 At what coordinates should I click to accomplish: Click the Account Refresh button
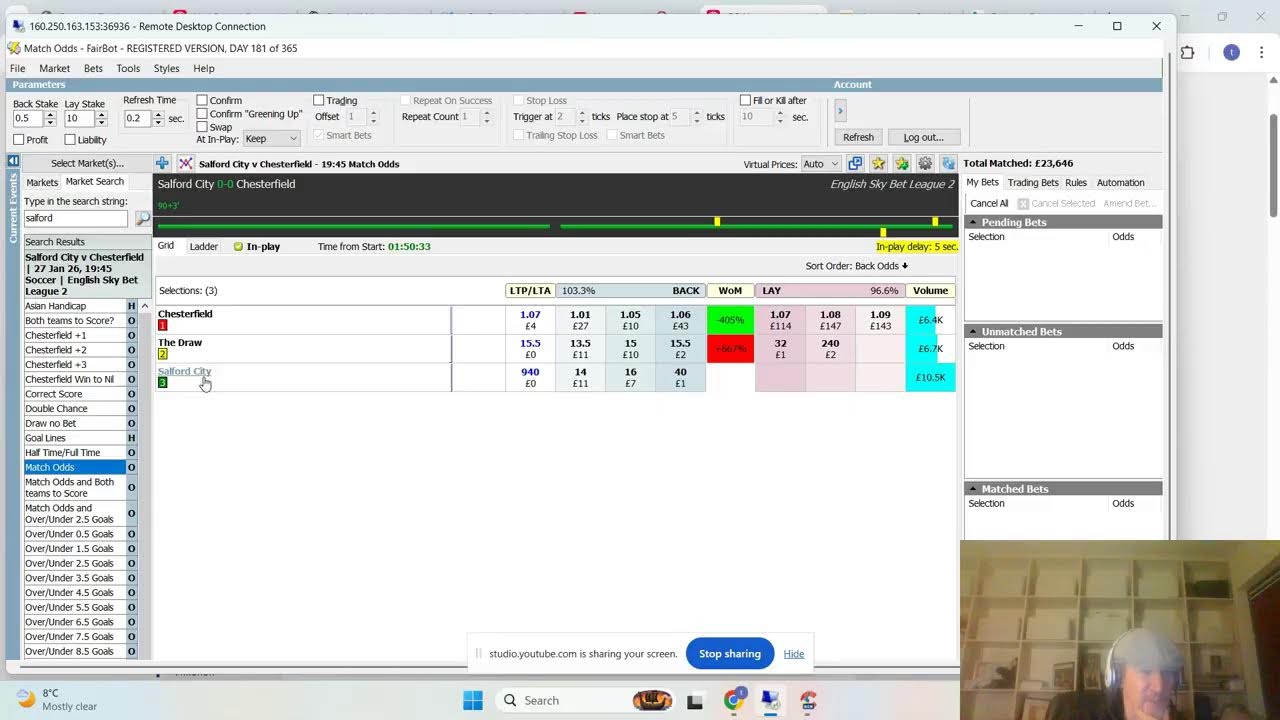pyautogui.click(x=858, y=137)
